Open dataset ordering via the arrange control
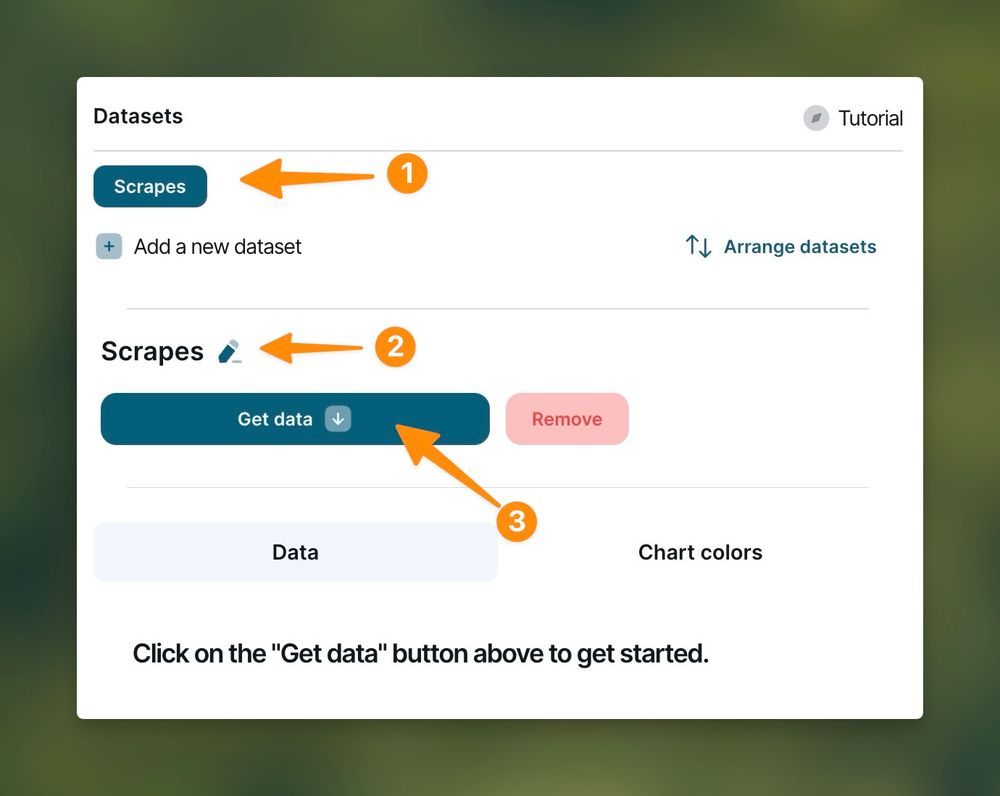This screenshot has width=1000, height=796. (x=780, y=246)
